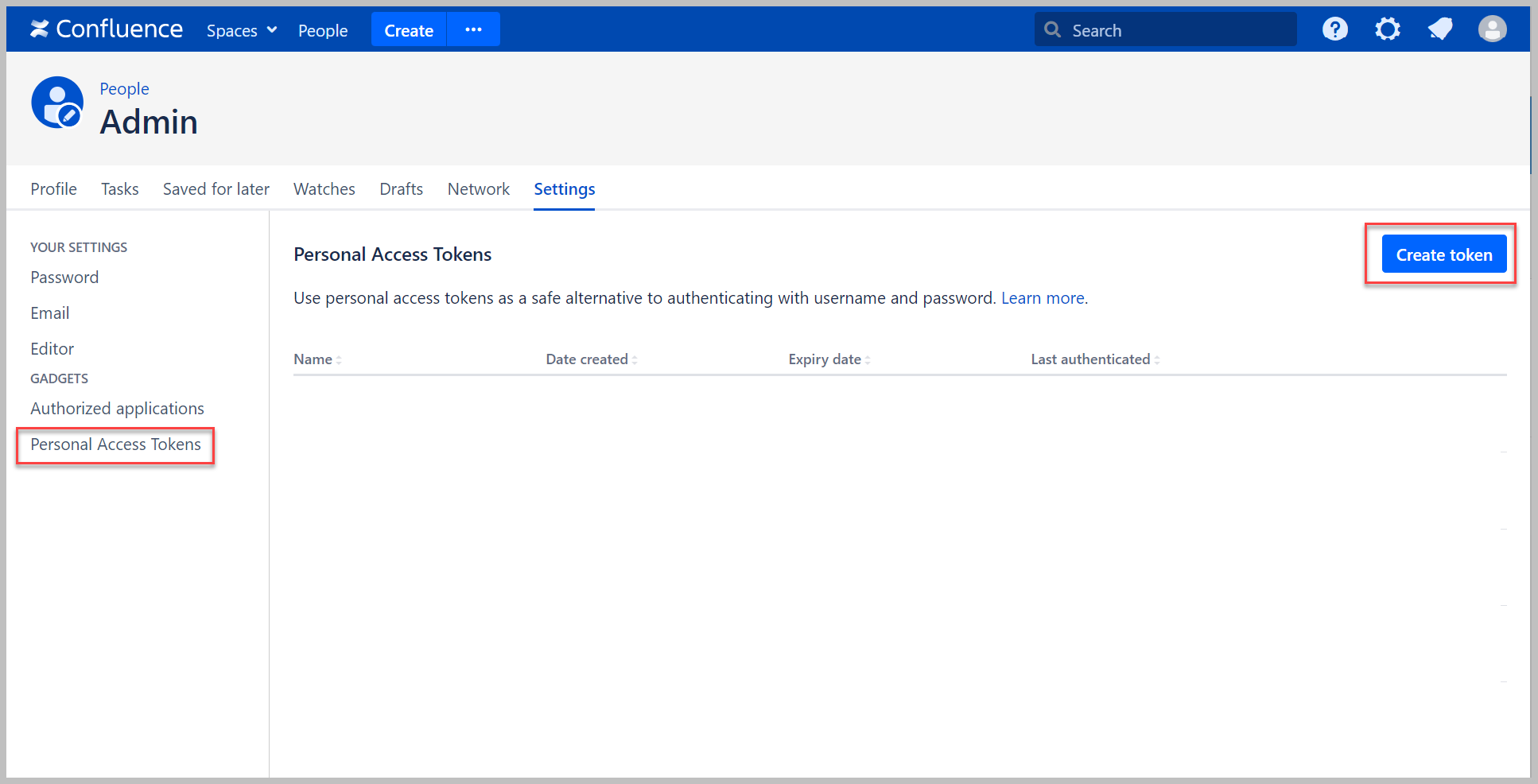
Task: Sort the table by Name
Action: coord(316,359)
